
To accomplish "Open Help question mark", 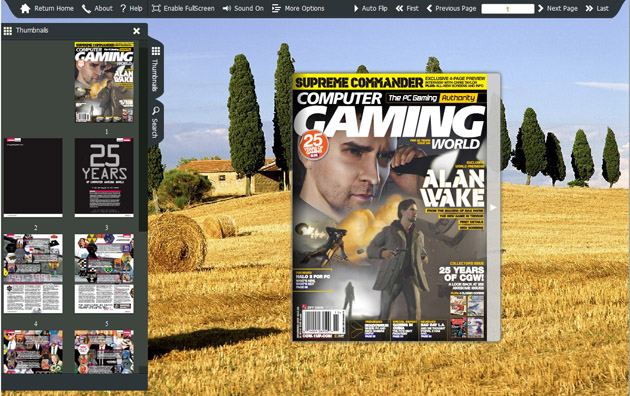I will coord(123,8).
